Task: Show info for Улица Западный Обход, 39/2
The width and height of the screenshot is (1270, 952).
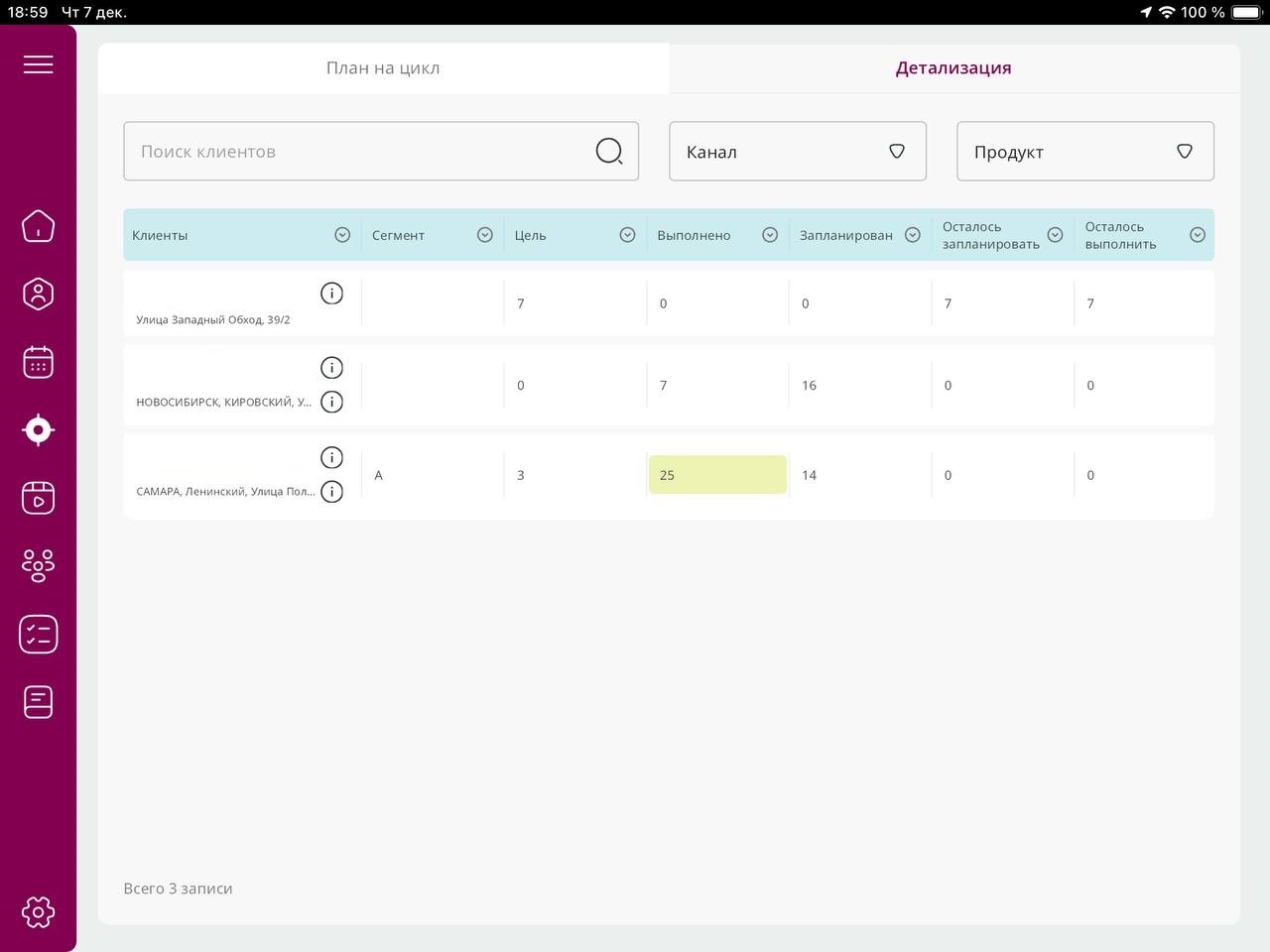Action: pos(331,294)
